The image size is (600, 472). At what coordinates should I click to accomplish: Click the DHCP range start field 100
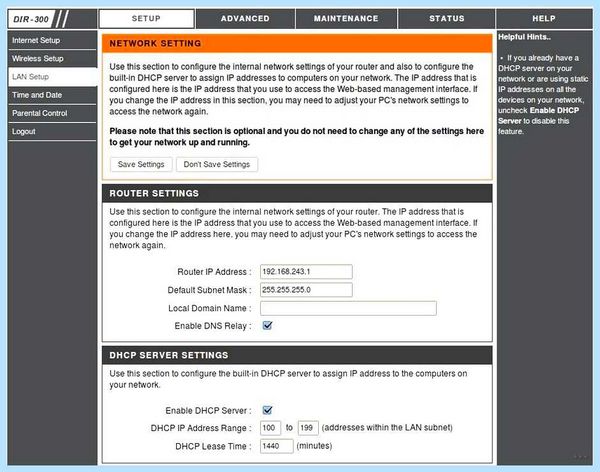pos(270,428)
